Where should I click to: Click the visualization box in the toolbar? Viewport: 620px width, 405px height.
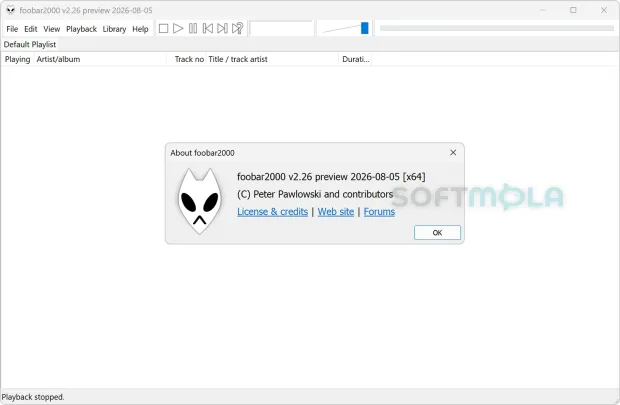pos(282,28)
